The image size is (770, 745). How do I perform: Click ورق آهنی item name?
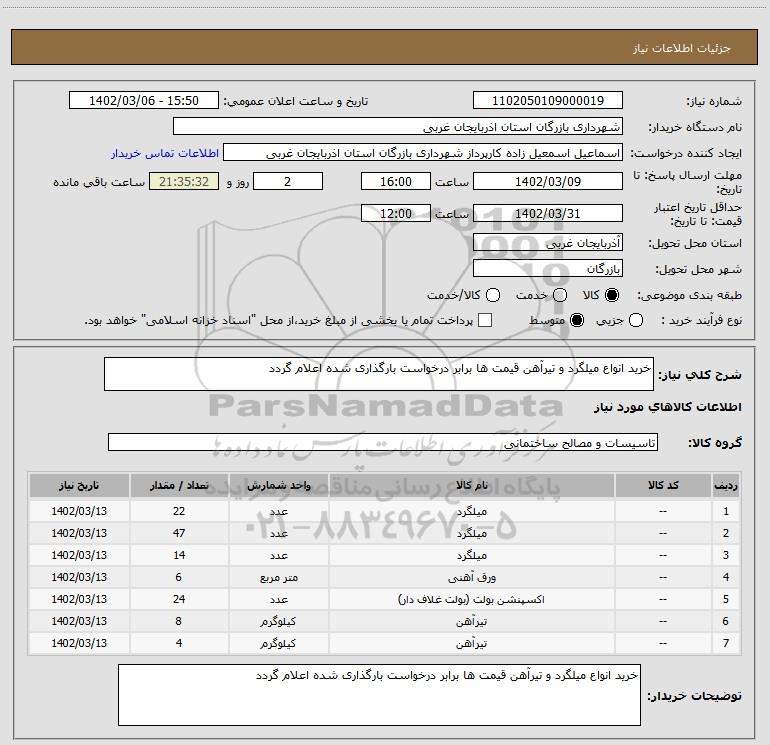coord(472,578)
